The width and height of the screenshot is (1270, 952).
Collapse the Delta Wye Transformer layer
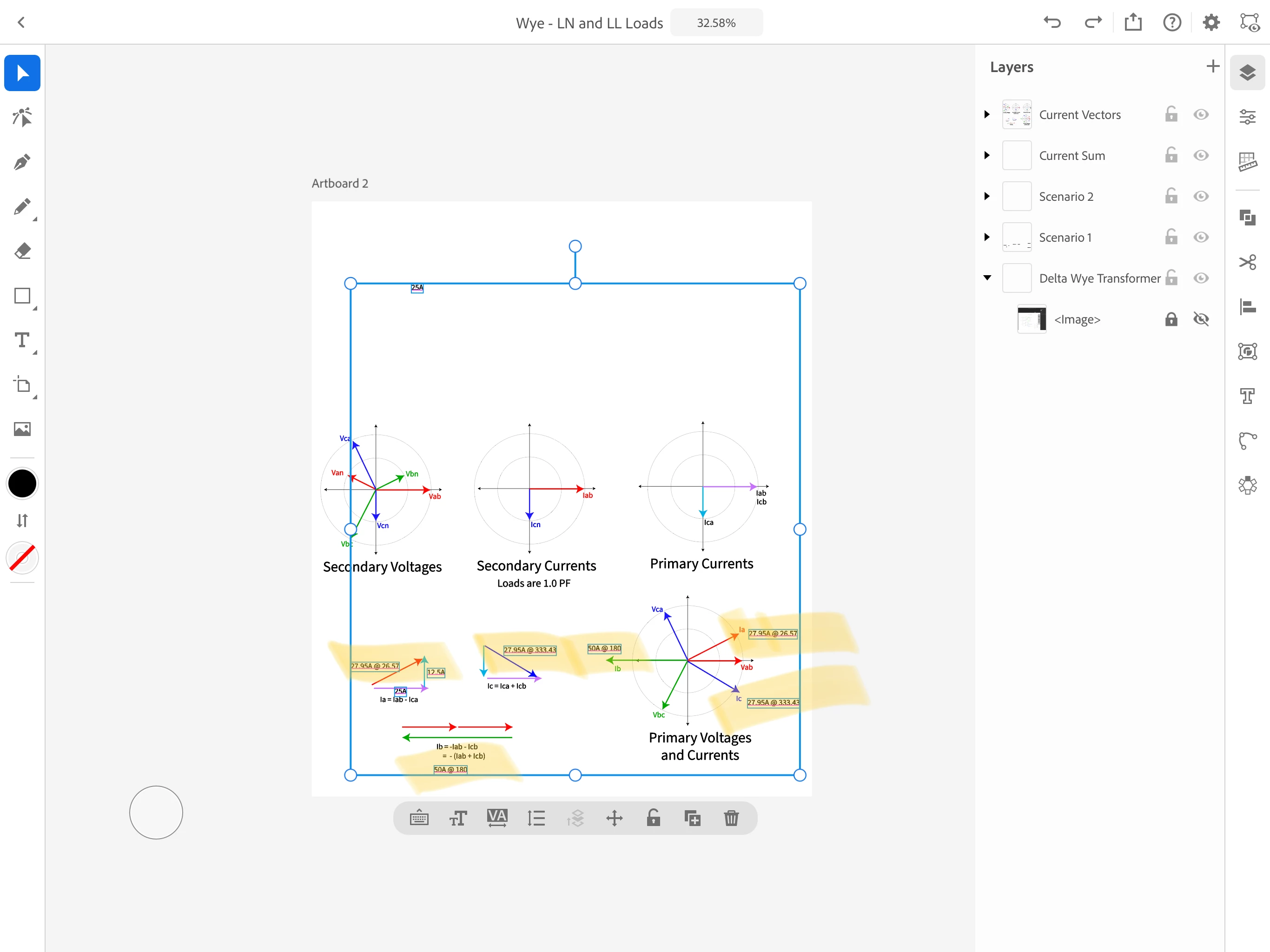coord(987,278)
